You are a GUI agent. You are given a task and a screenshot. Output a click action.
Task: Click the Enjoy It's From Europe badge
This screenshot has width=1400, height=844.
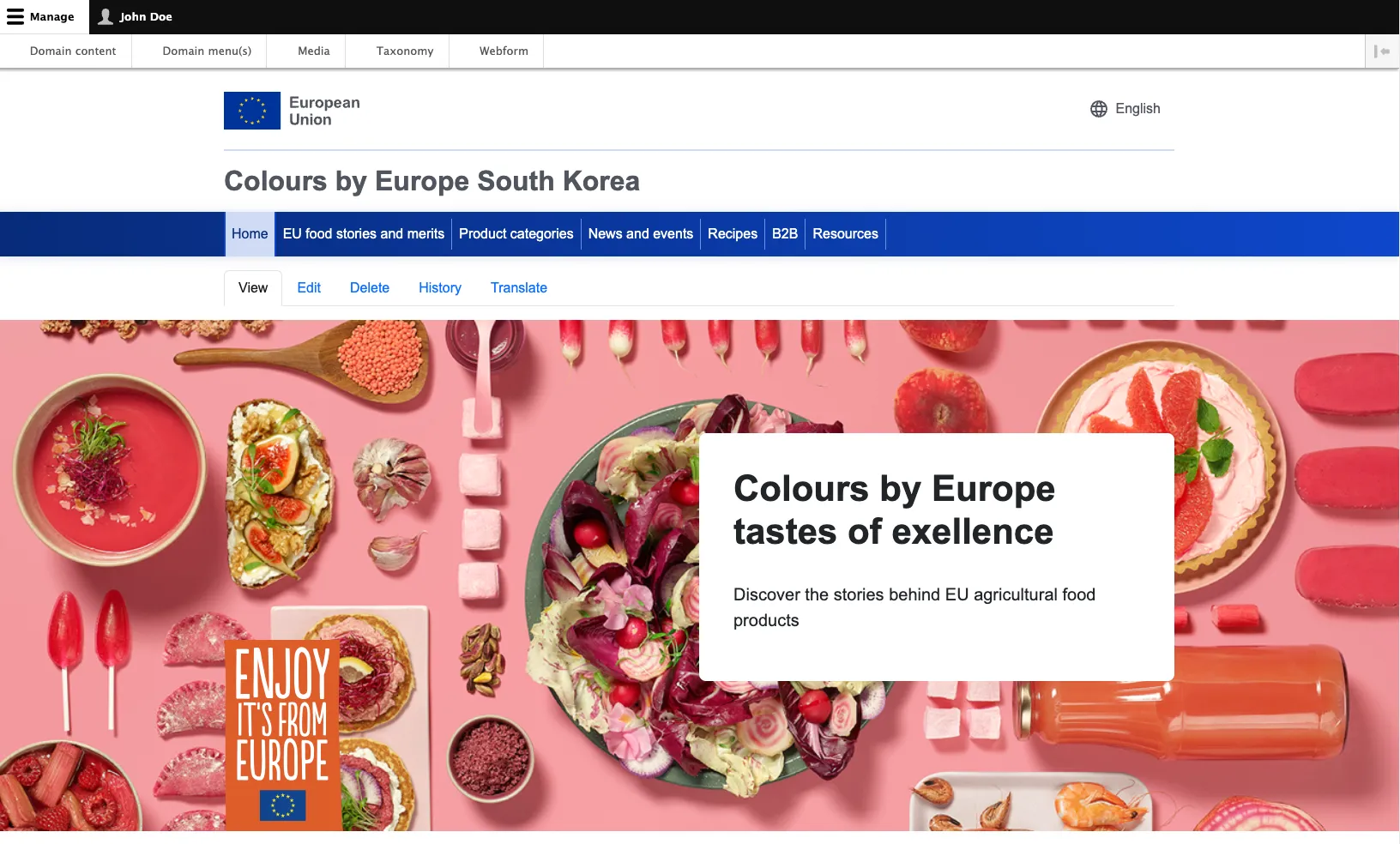click(x=282, y=734)
